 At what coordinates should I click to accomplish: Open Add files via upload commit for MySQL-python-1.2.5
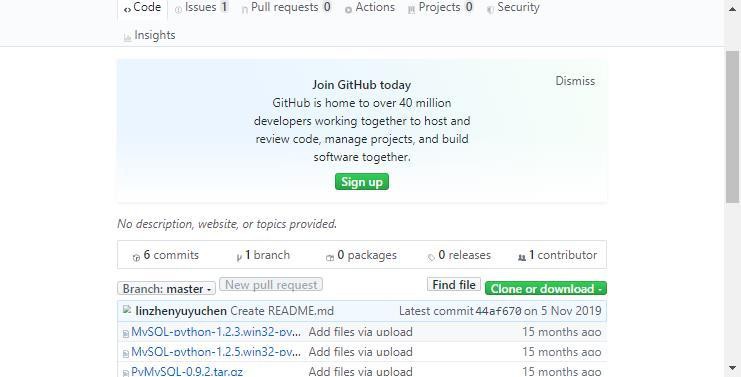[361, 352]
